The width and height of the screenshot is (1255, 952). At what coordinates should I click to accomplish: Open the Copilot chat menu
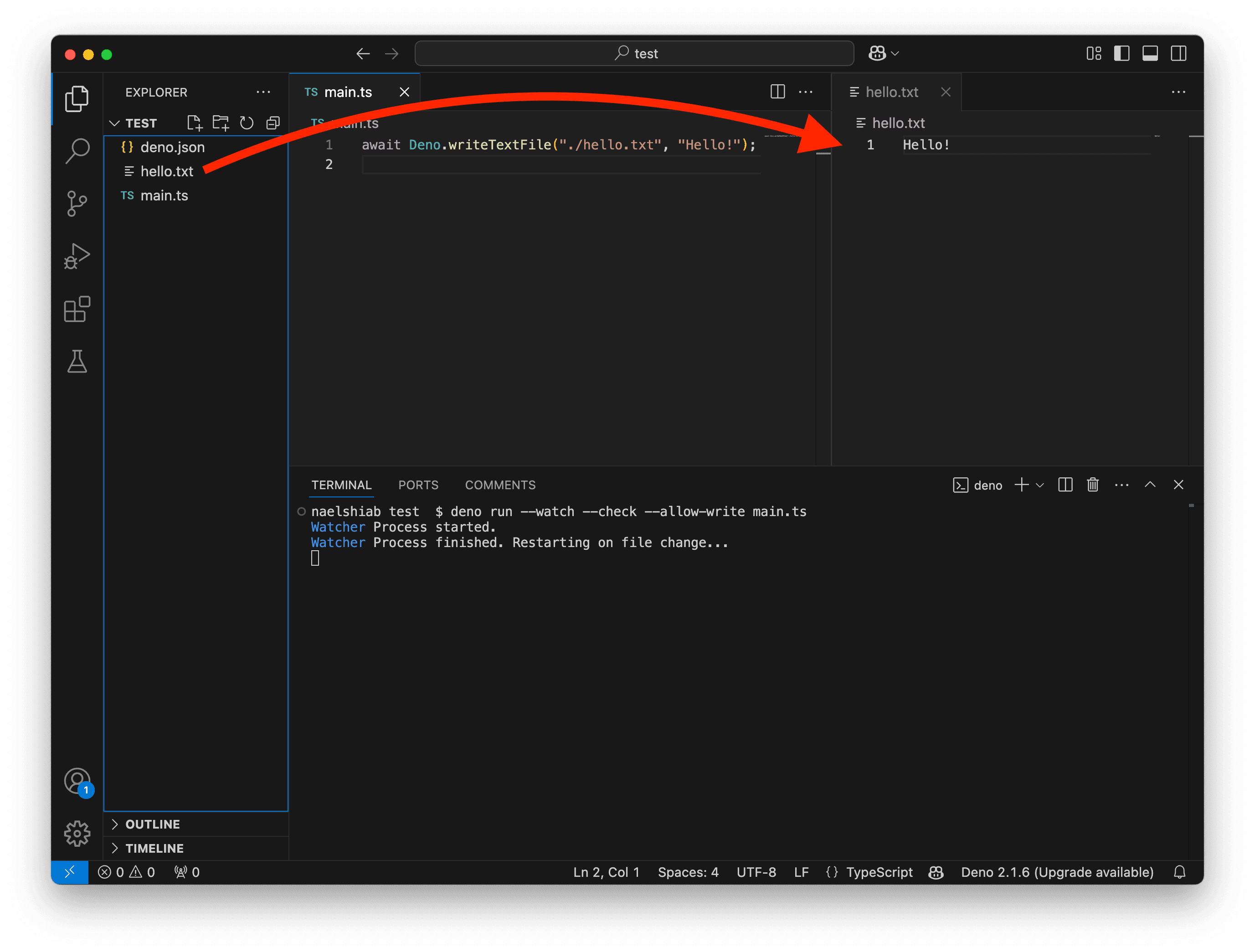coord(884,53)
